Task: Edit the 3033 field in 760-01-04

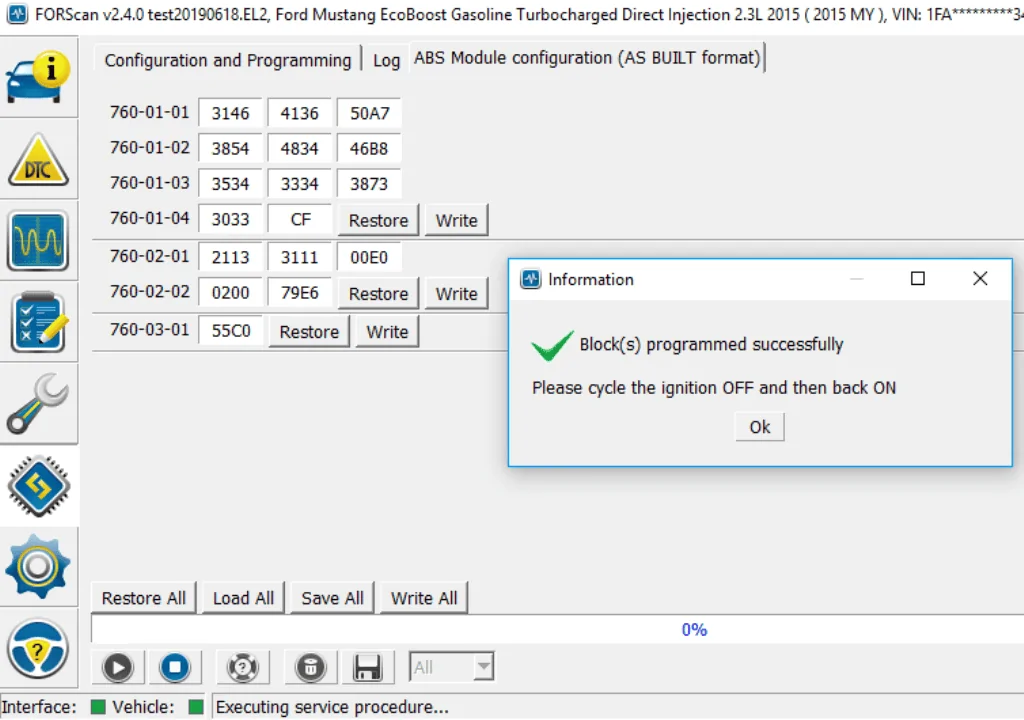Action: click(x=231, y=219)
